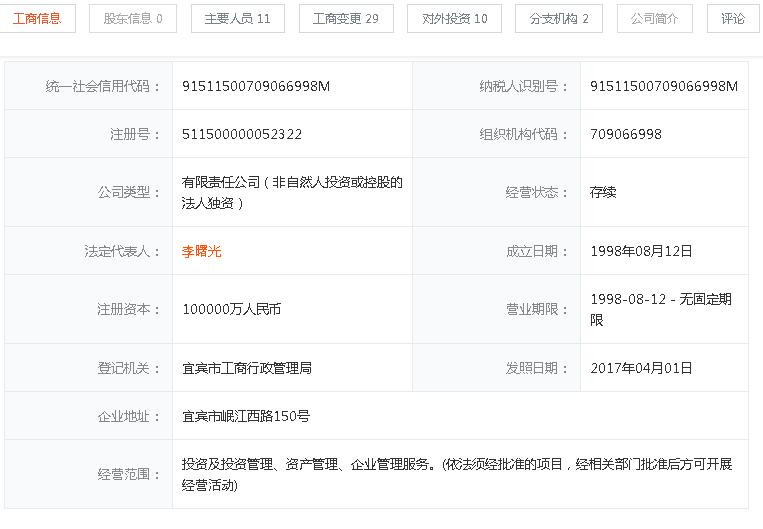The image size is (763, 529).
Task: Click the registration number 511500000052322
Action: coord(242,134)
